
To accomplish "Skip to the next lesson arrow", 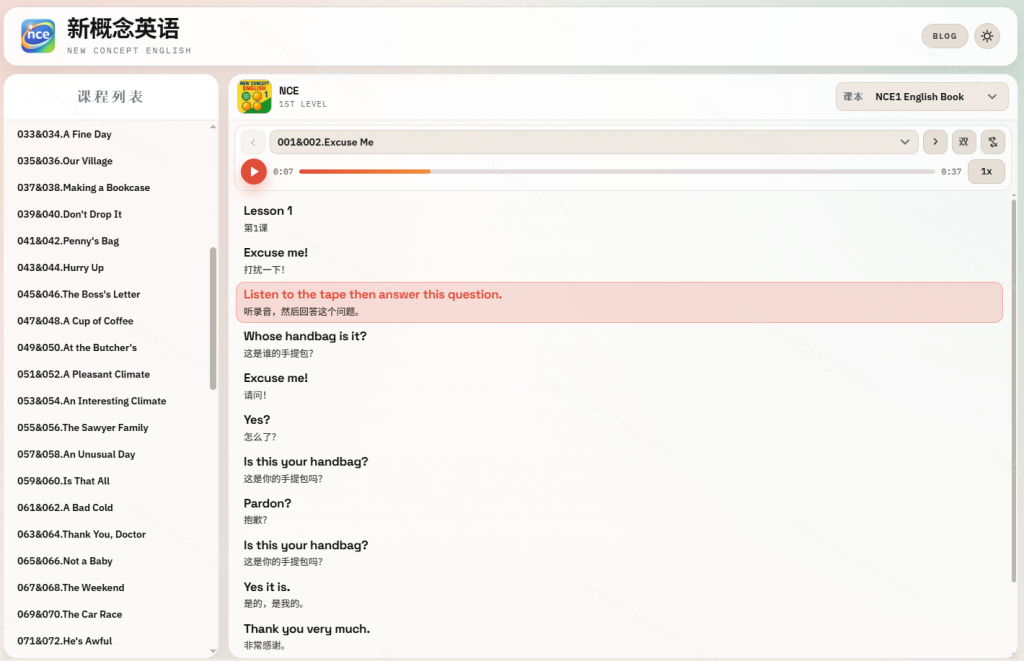I will point(935,142).
